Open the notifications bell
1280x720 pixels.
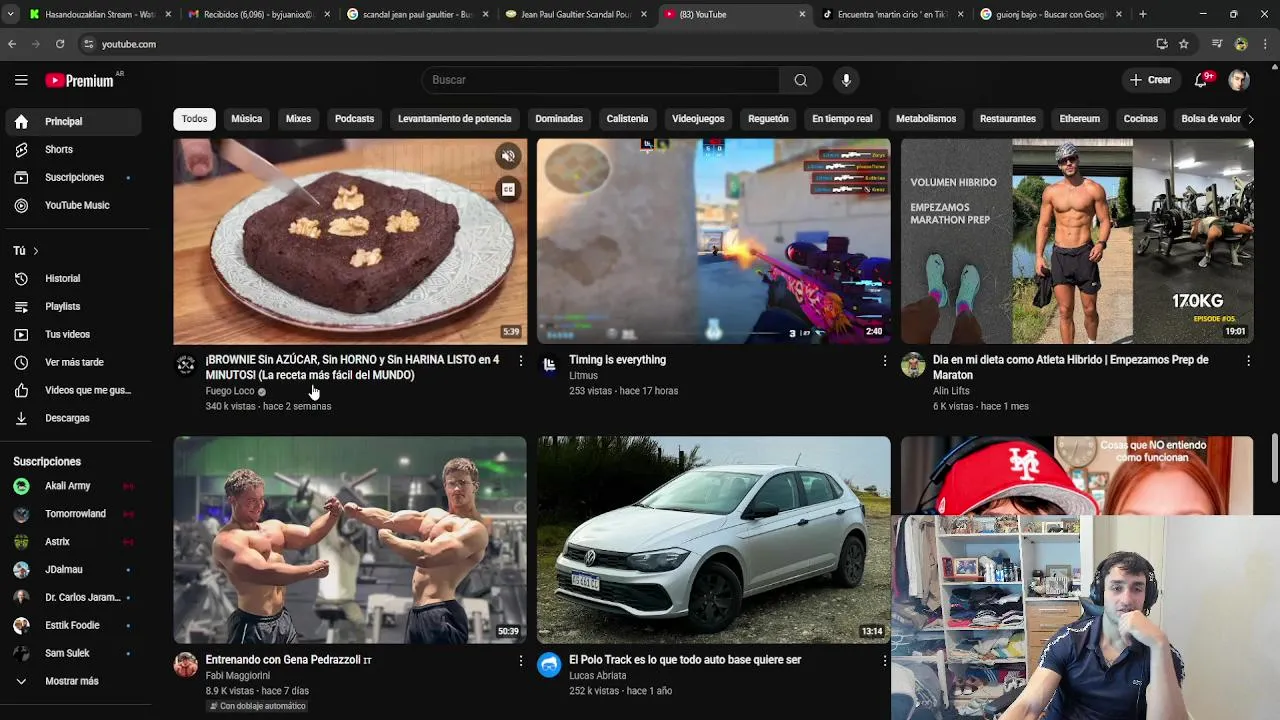point(1201,80)
